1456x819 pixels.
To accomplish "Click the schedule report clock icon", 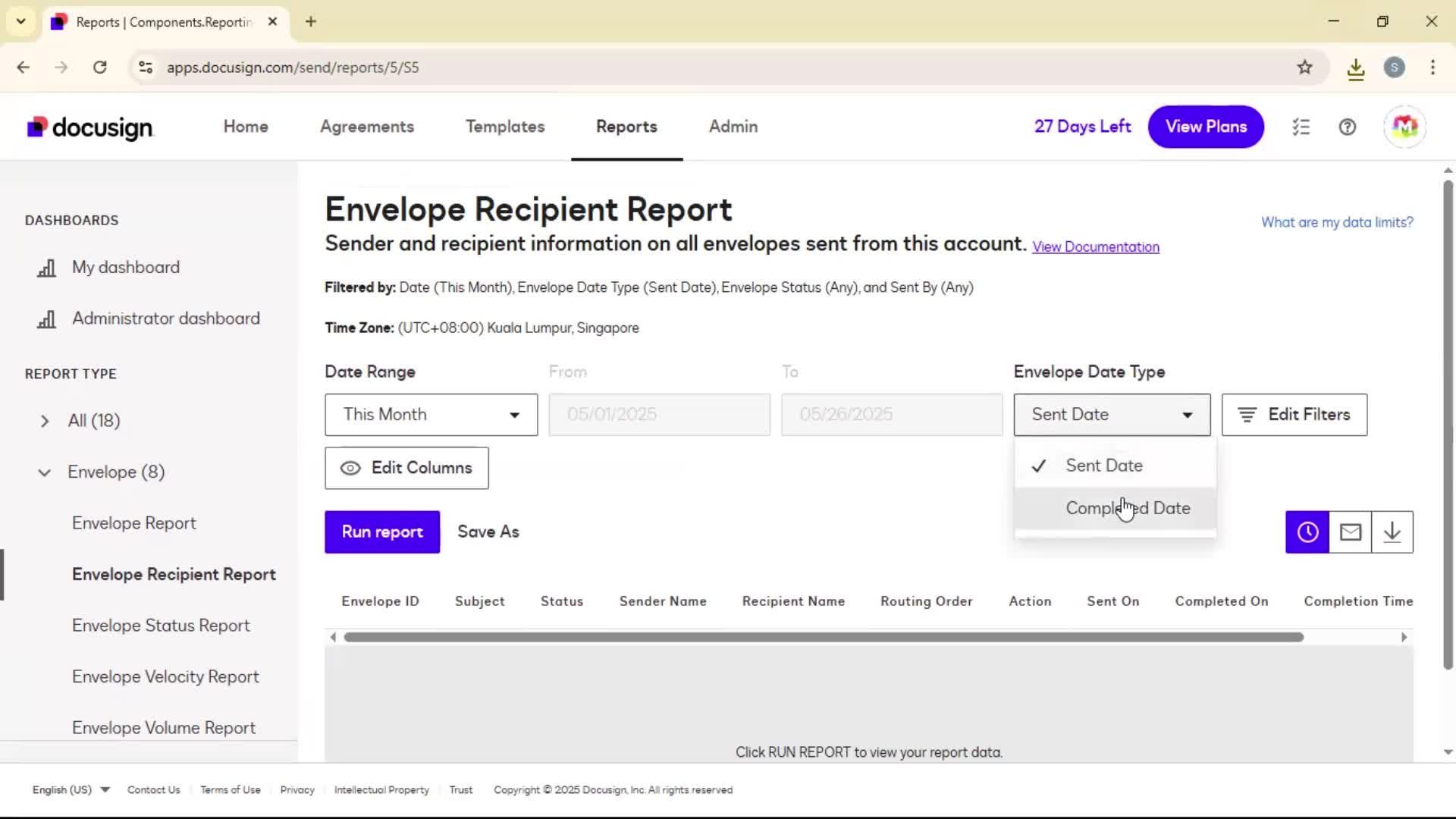I will pyautogui.click(x=1307, y=532).
